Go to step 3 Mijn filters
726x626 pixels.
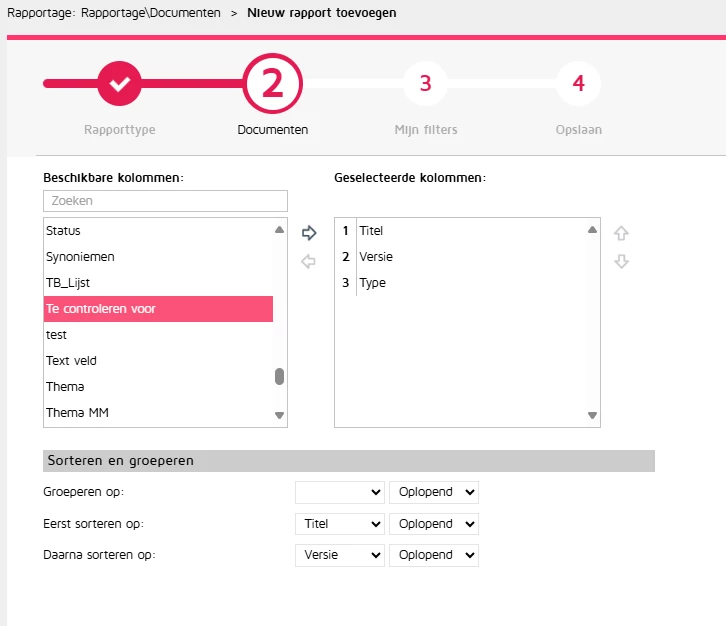[426, 83]
